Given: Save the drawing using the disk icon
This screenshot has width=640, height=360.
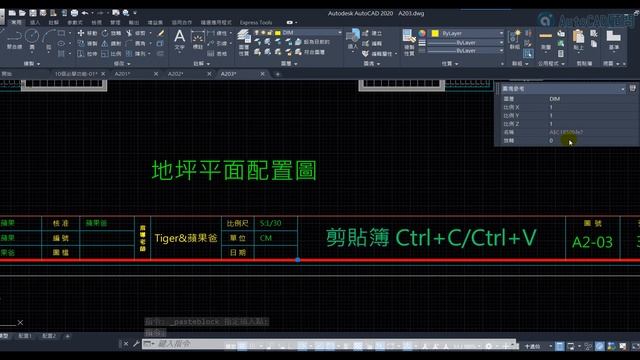Looking at the screenshot, I should [x=33, y=13].
